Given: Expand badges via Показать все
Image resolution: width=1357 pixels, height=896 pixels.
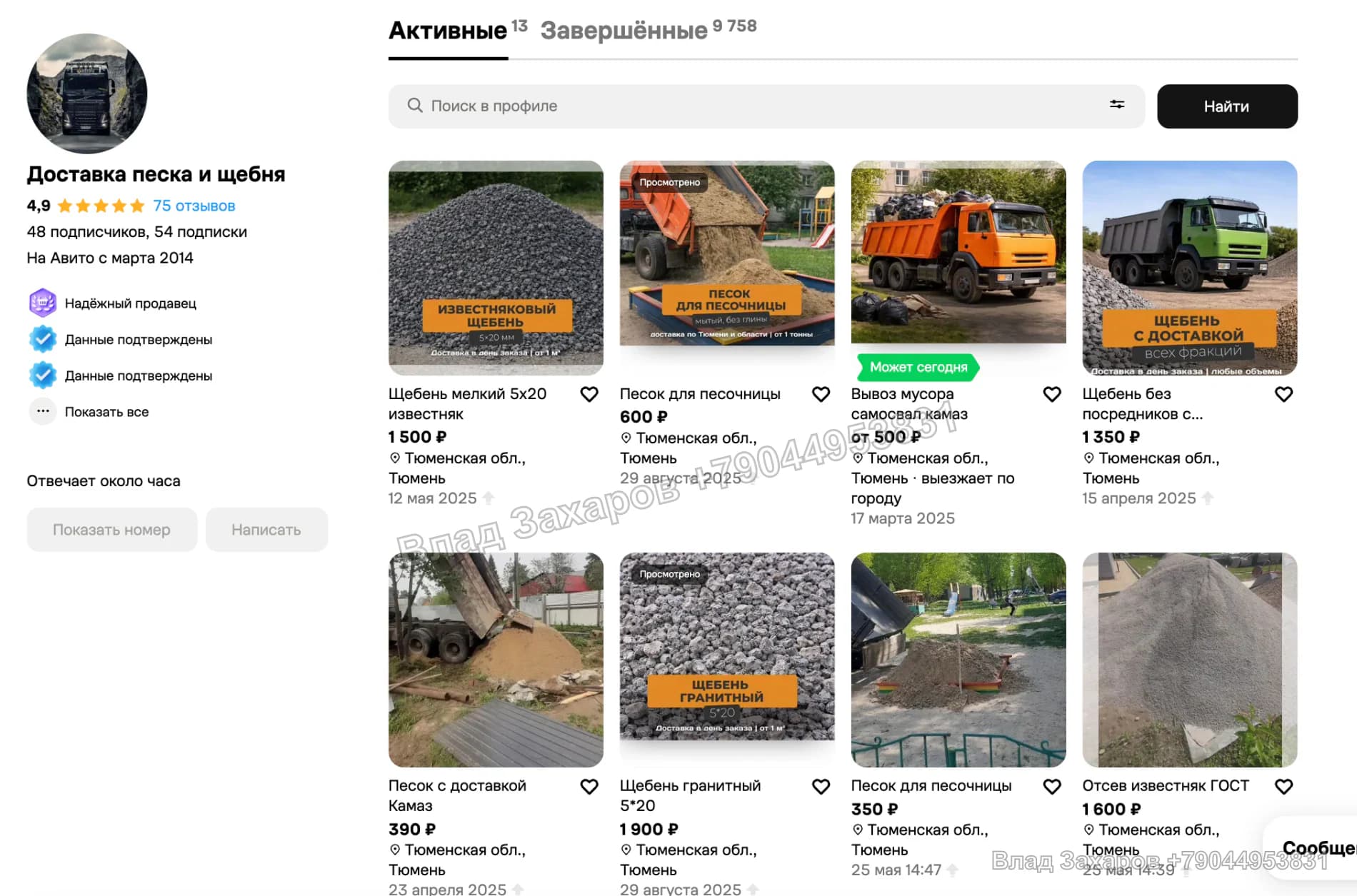Looking at the screenshot, I should tap(106, 412).
